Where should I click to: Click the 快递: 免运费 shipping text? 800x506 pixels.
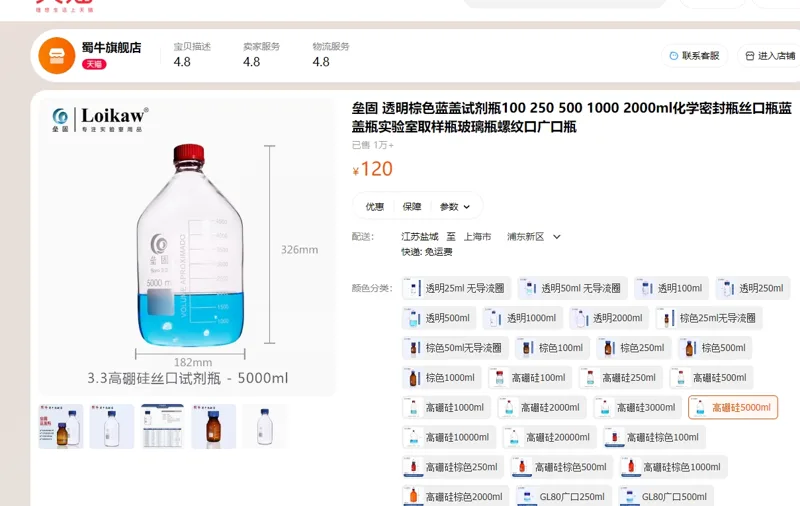(427, 252)
